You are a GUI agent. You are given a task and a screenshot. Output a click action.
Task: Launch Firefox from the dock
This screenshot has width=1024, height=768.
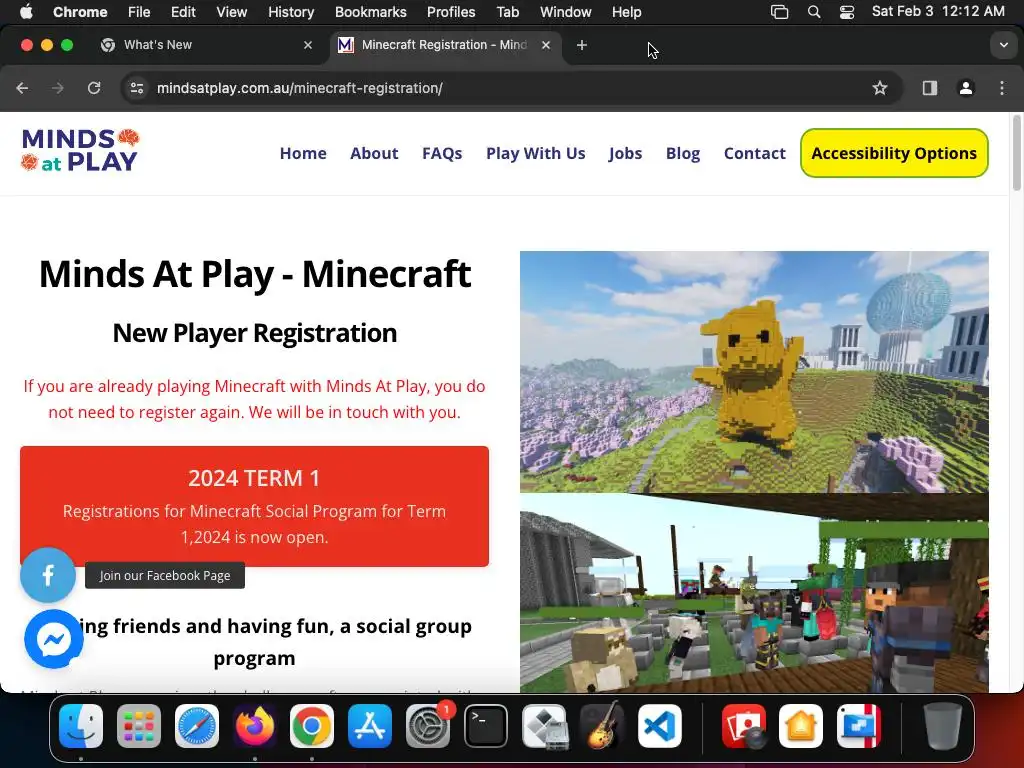click(x=254, y=726)
